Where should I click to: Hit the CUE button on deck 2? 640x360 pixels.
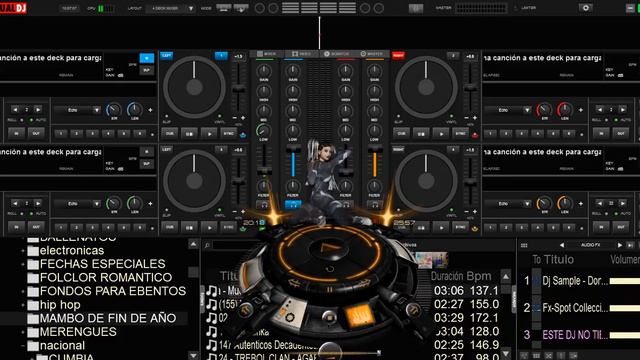tap(401, 133)
